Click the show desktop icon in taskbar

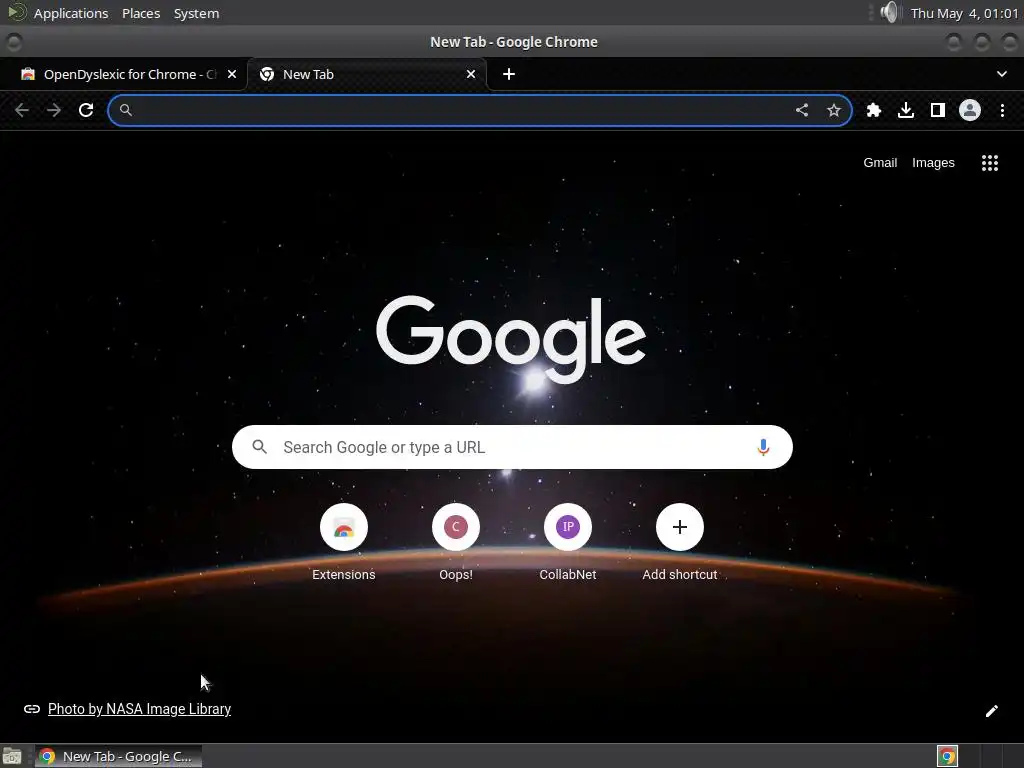point(12,756)
